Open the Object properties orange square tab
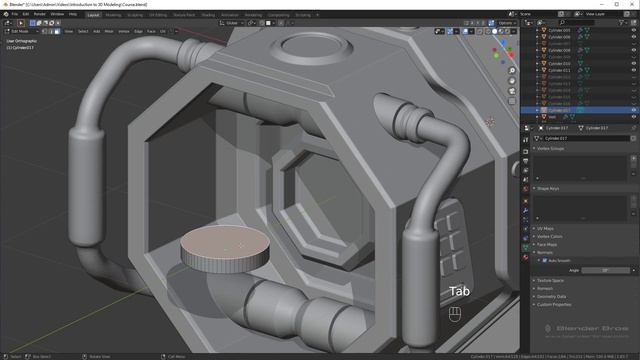 click(526, 201)
